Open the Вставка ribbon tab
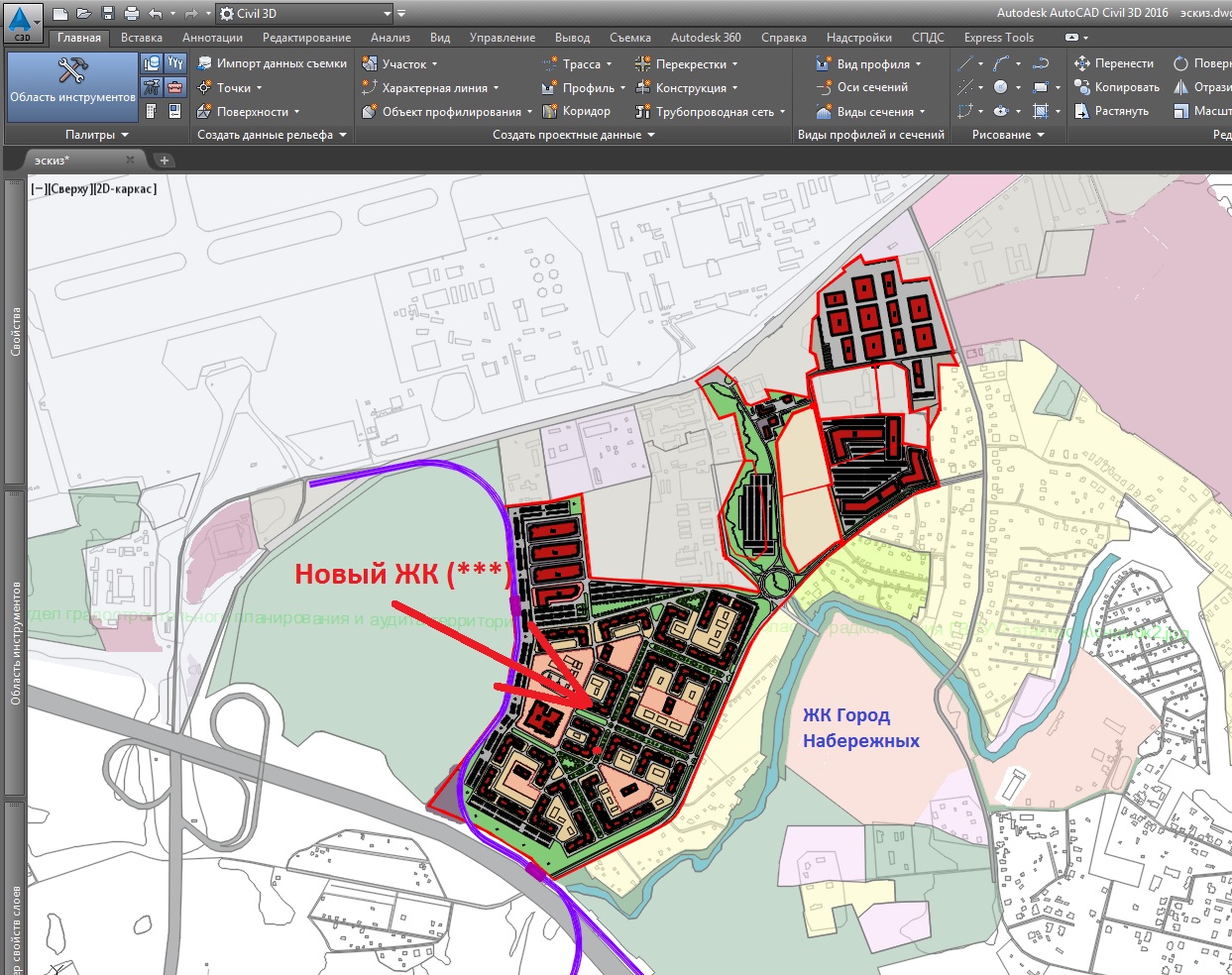Viewport: 1232px width, 975px height. 142,38
